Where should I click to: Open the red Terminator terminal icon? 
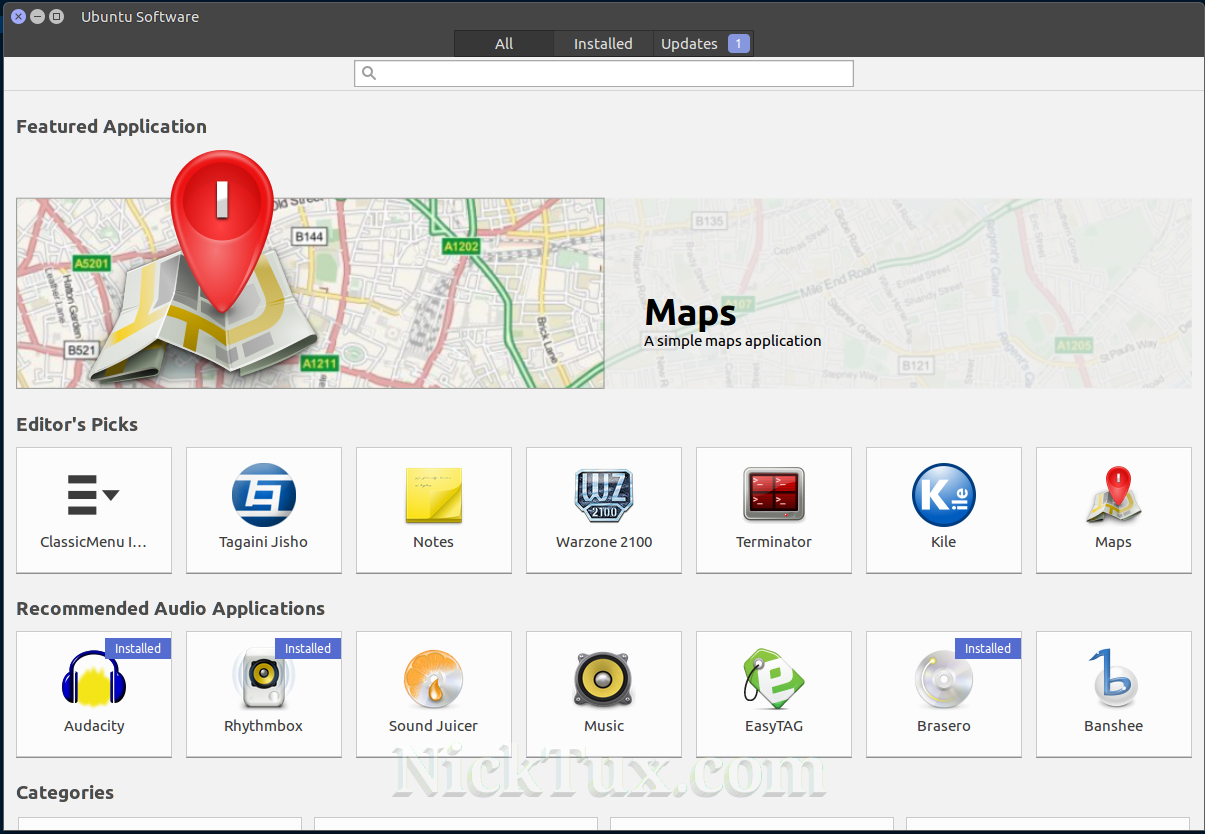point(774,495)
